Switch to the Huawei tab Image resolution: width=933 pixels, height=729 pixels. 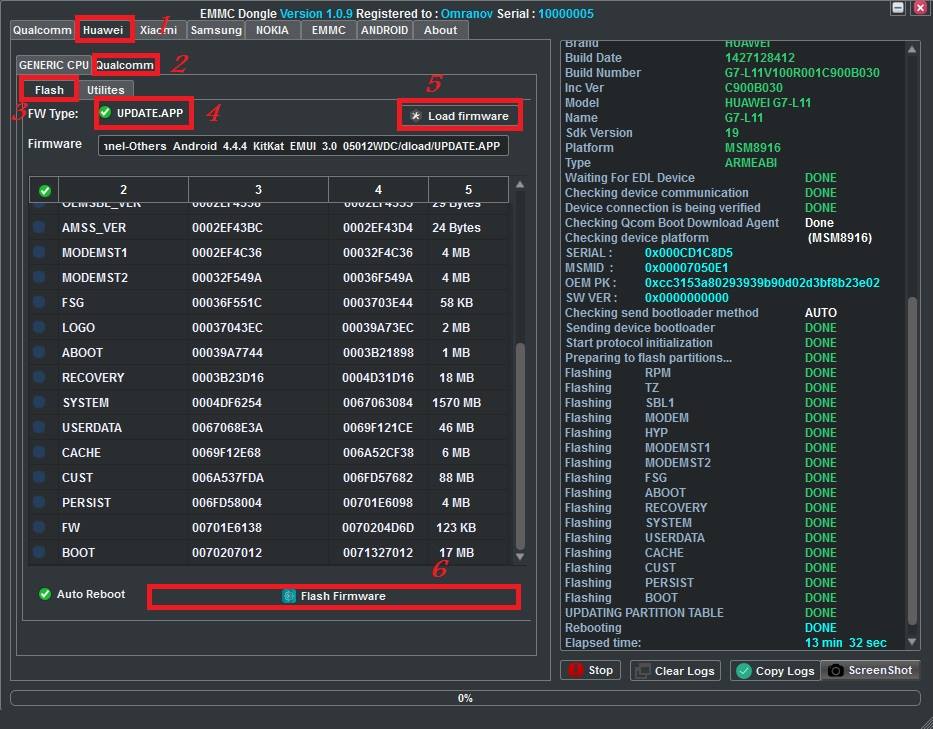pyautogui.click(x=103, y=30)
